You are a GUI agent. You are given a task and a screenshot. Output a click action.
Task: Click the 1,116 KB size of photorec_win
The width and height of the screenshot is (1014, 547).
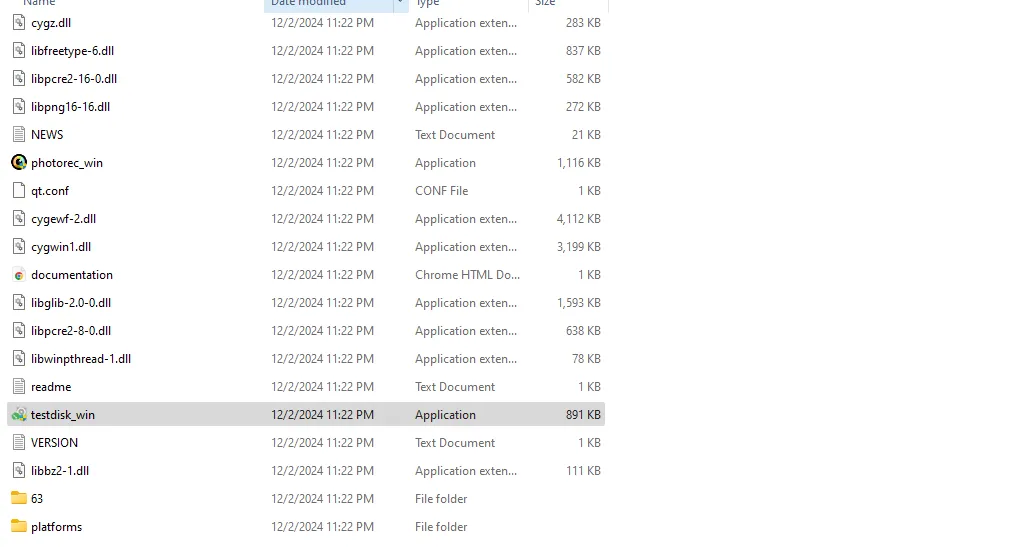[579, 163]
